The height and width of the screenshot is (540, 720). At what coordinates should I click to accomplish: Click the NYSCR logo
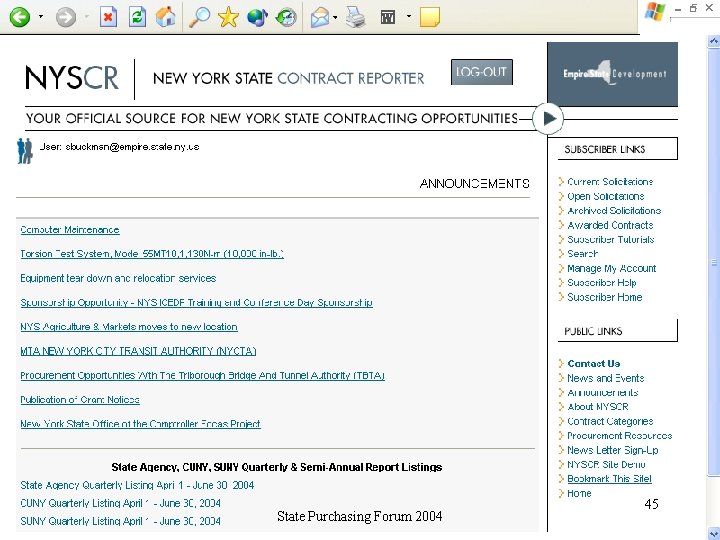[x=72, y=78]
